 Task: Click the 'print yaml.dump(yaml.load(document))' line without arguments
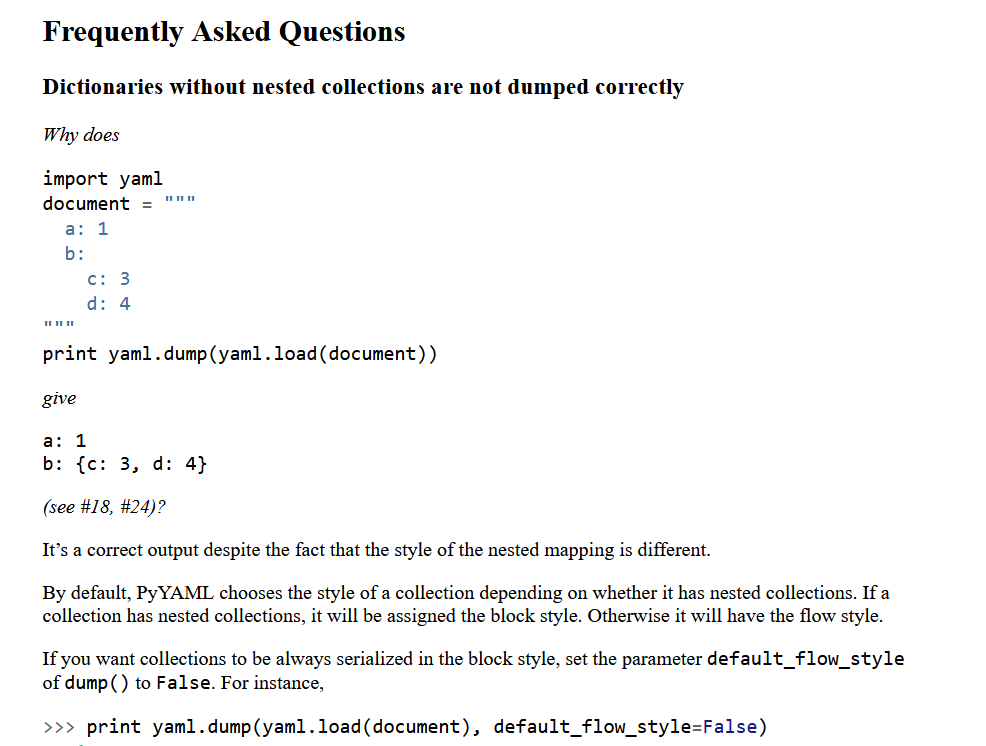pos(239,354)
